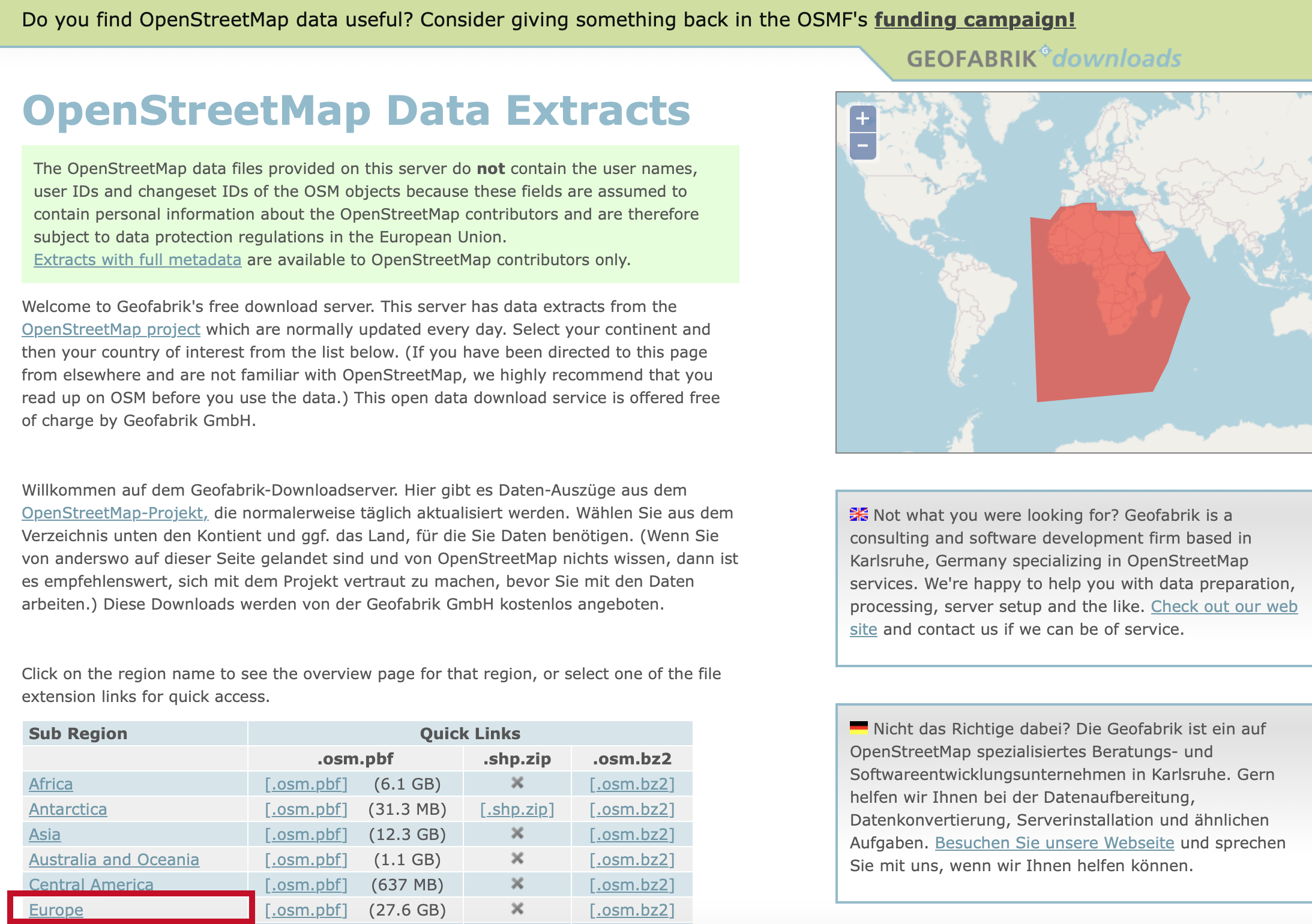Screen dimensions: 1312x924
Task: Open the Antarctica sub region page
Action: tap(68, 809)
